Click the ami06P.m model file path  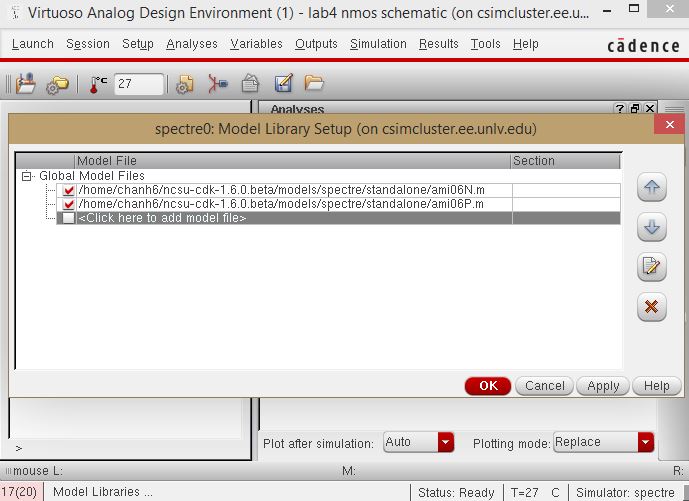point(281,204)
